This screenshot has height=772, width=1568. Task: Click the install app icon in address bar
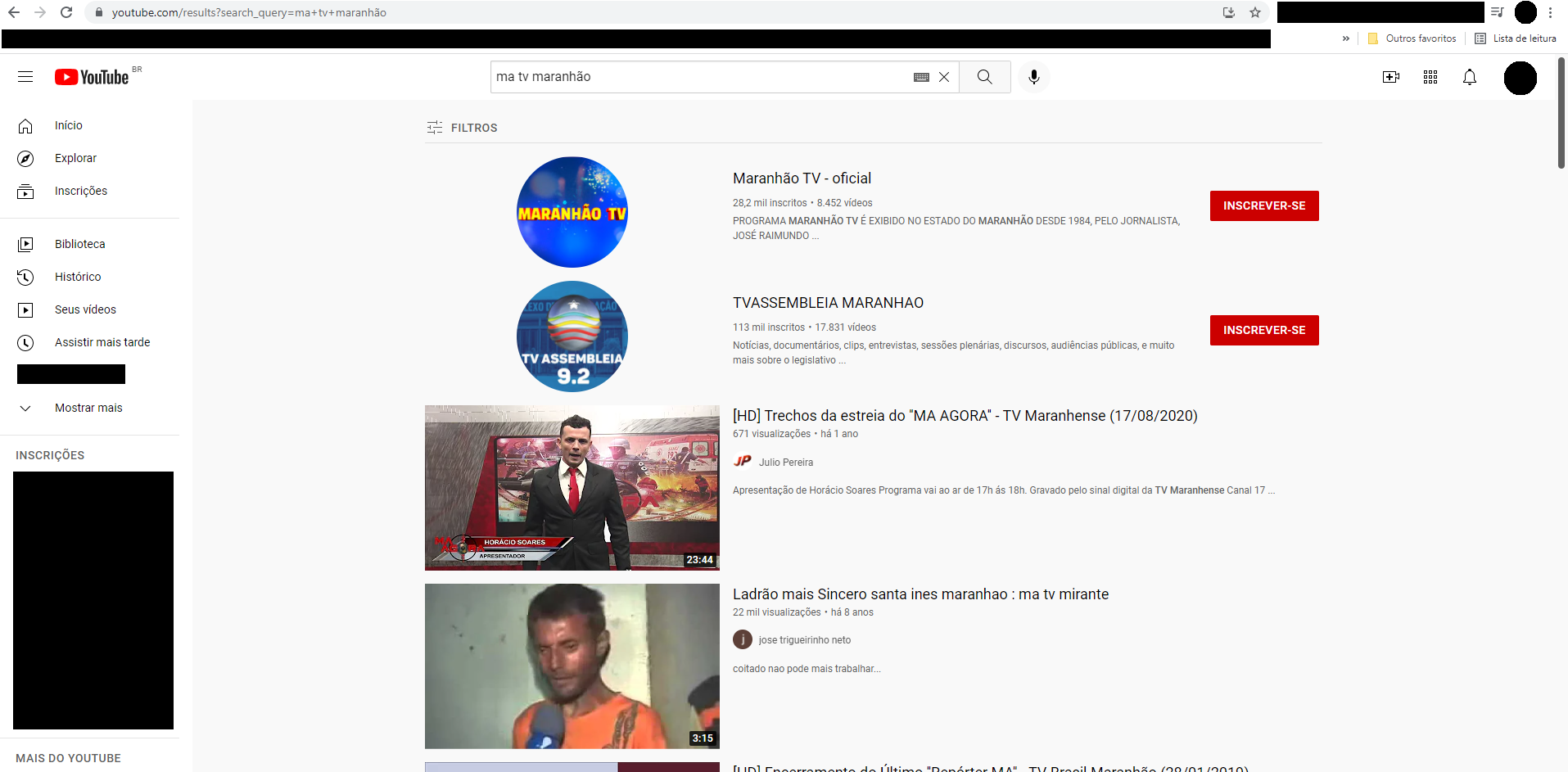pyautogui.click(x=1228, y=12)
